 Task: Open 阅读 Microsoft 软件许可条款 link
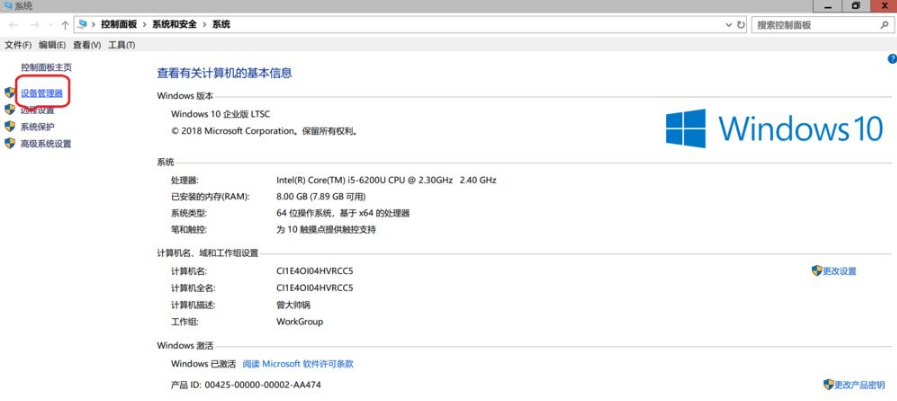pyautogui.click(x=297, y=364)
